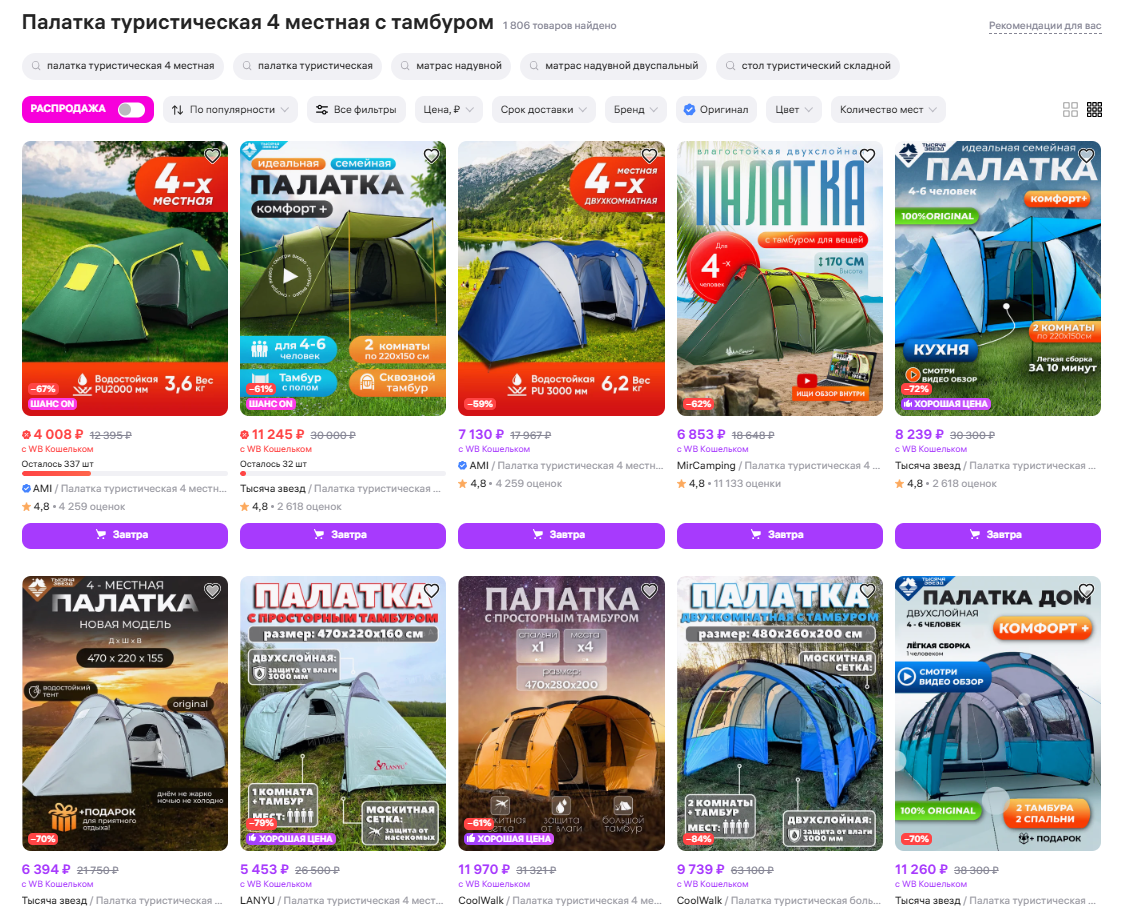Select 'матрас надувной двуспальный' suggestion chip
This screenshot has width=1124, height=909.
pos(614,66)
